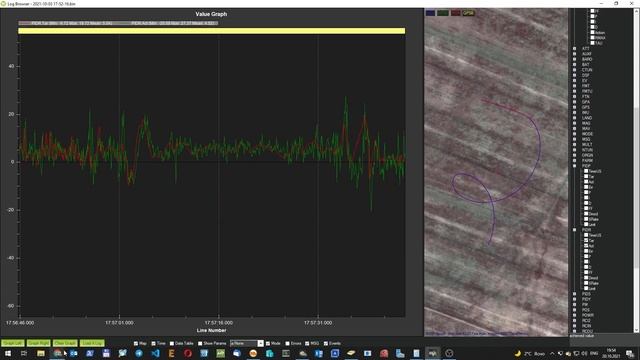640x360 pixels.
Task: Check Err under the PIDR node
Action: click(x=586, y=251)
